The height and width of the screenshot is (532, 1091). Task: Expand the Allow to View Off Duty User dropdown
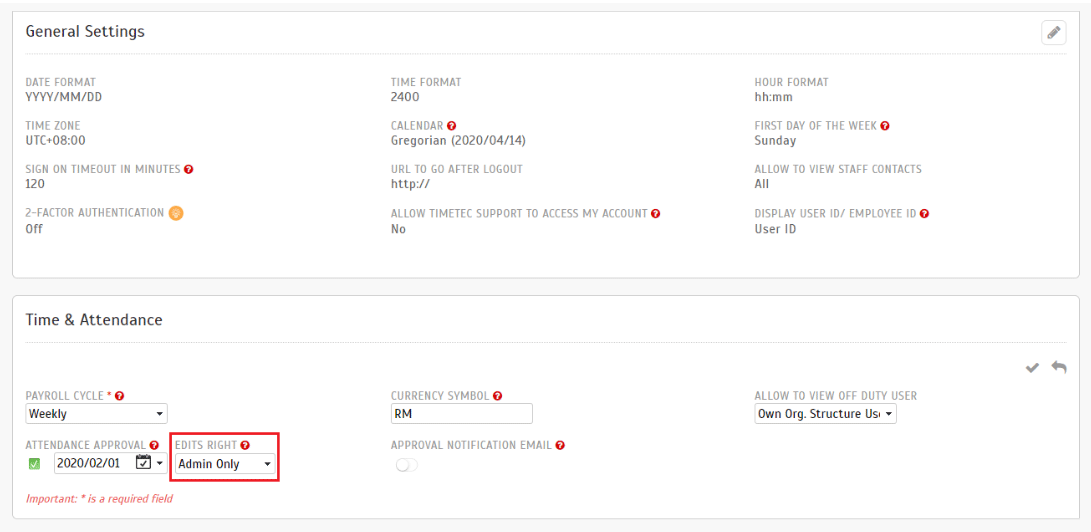[825, 414]
